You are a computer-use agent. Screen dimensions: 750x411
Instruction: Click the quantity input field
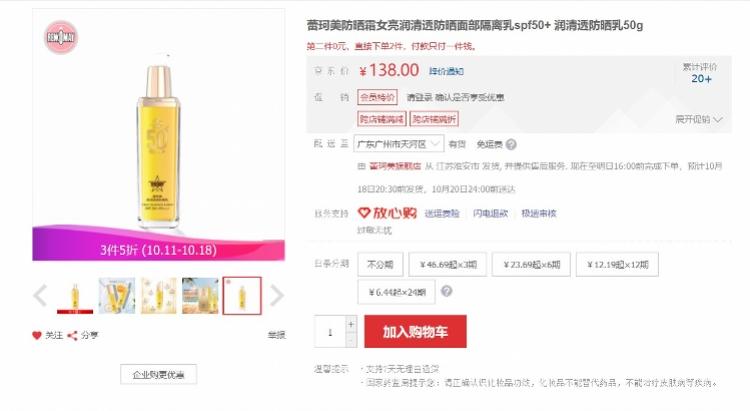click(x=330, y=331)
